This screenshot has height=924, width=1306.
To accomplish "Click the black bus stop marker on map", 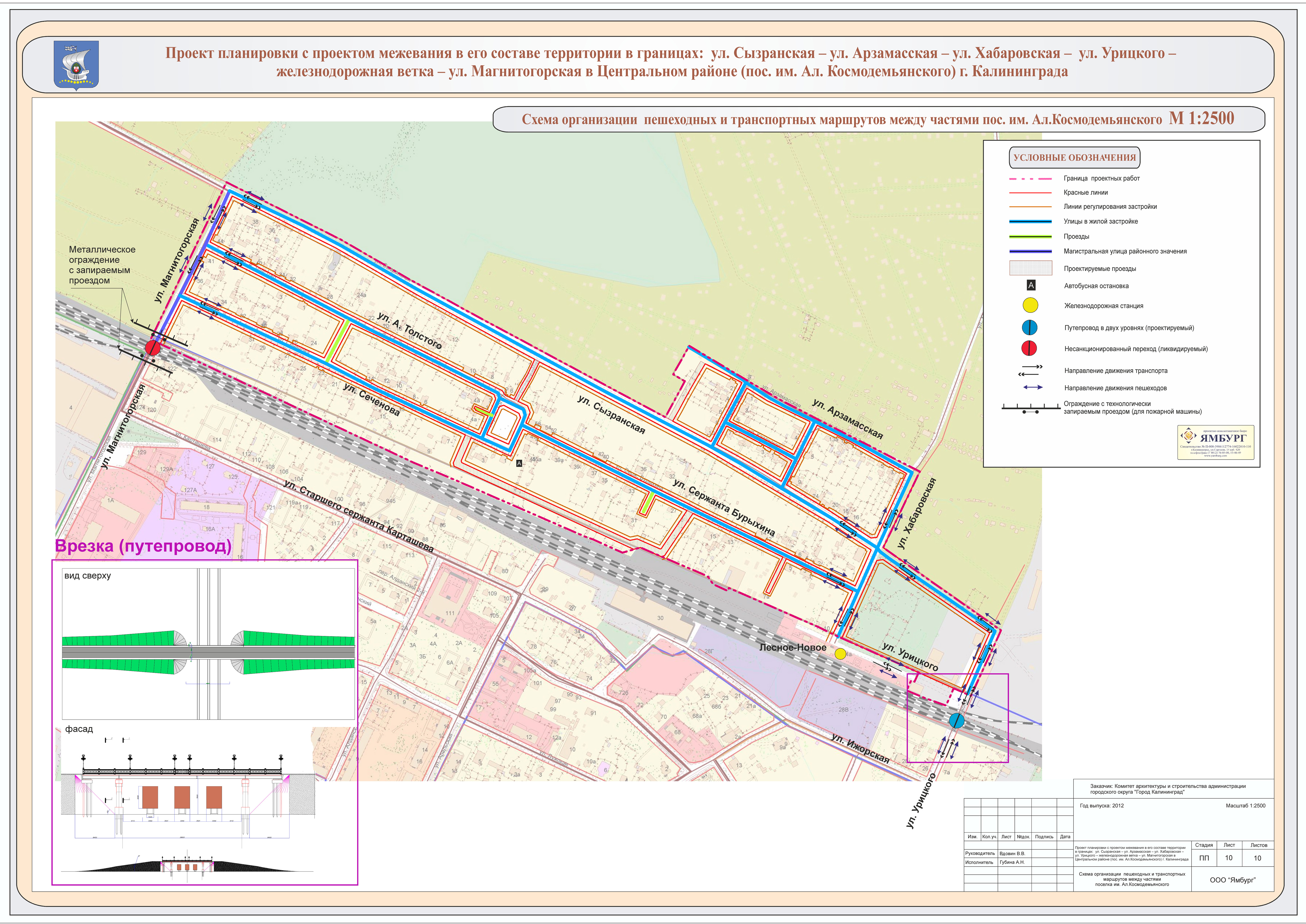I will [x=519, y=464].
